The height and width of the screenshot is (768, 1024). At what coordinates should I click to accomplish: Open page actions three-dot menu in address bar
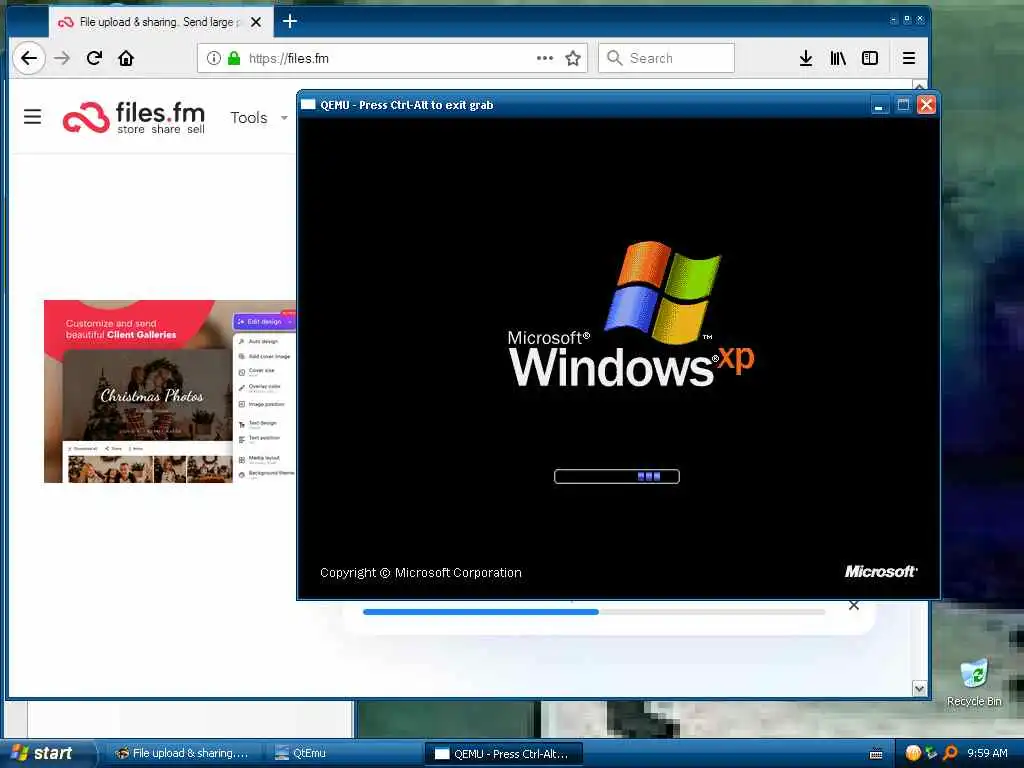545,58
